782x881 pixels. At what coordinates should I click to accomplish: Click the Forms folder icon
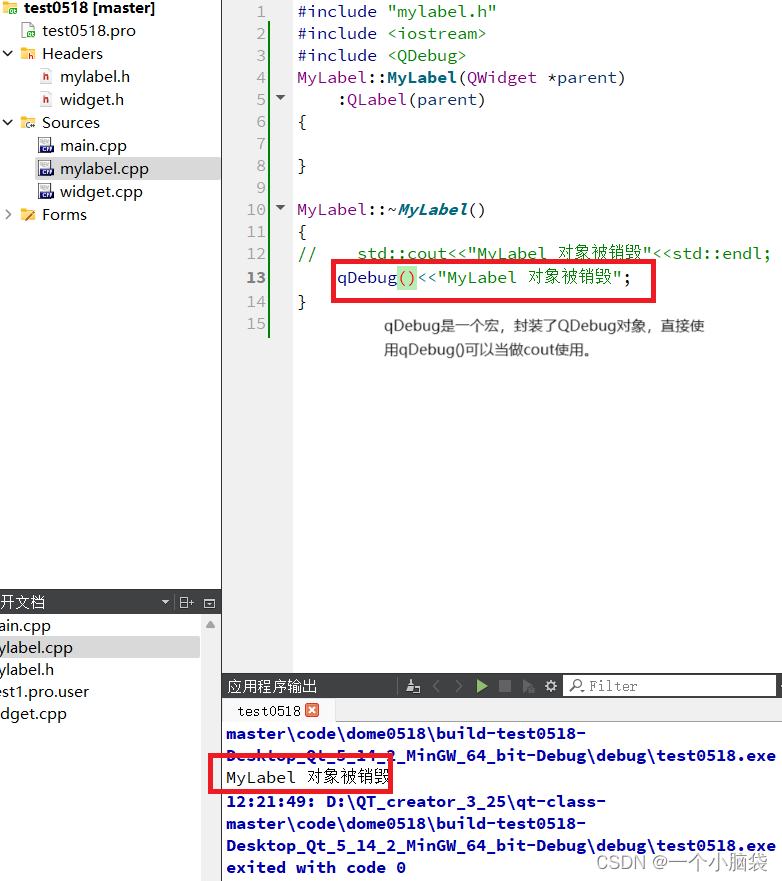tap(28, 215)
